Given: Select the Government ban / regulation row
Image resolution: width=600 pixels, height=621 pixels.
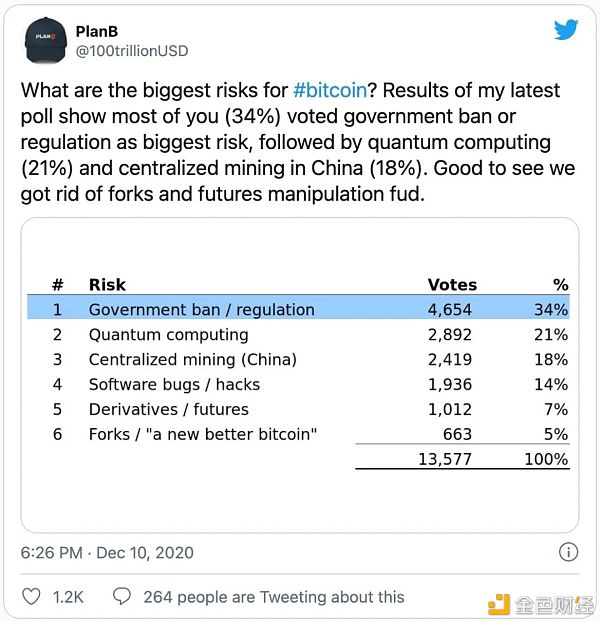Looking at the screenshot, I should coord(298,309).
